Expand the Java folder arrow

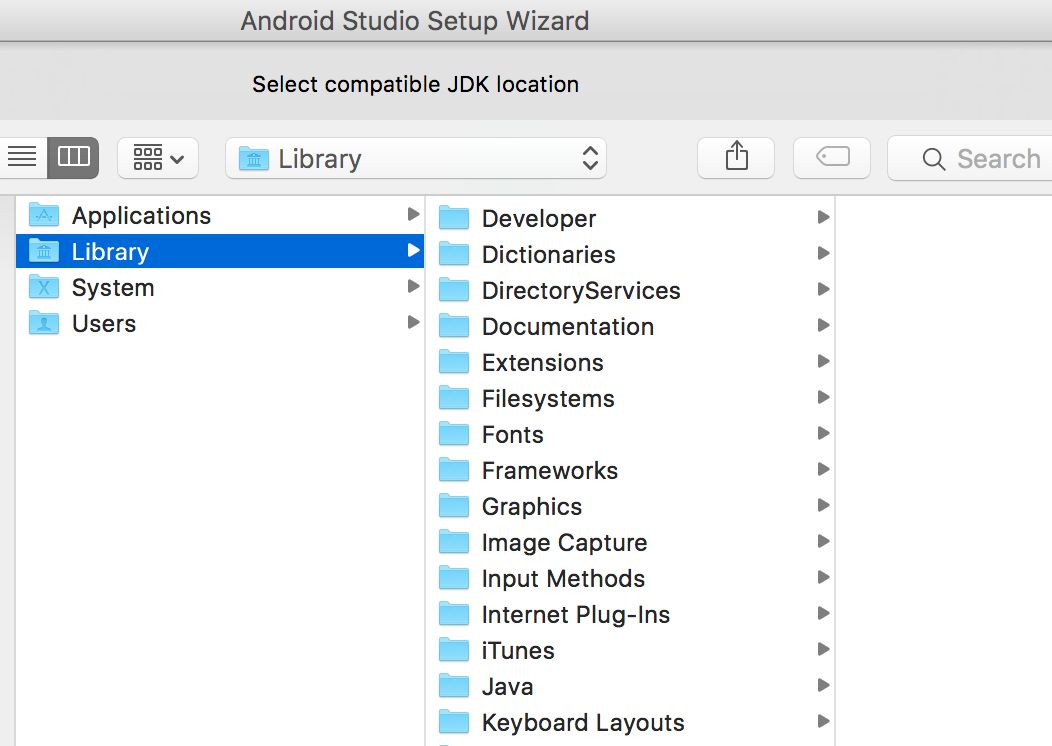coord(823,685)
